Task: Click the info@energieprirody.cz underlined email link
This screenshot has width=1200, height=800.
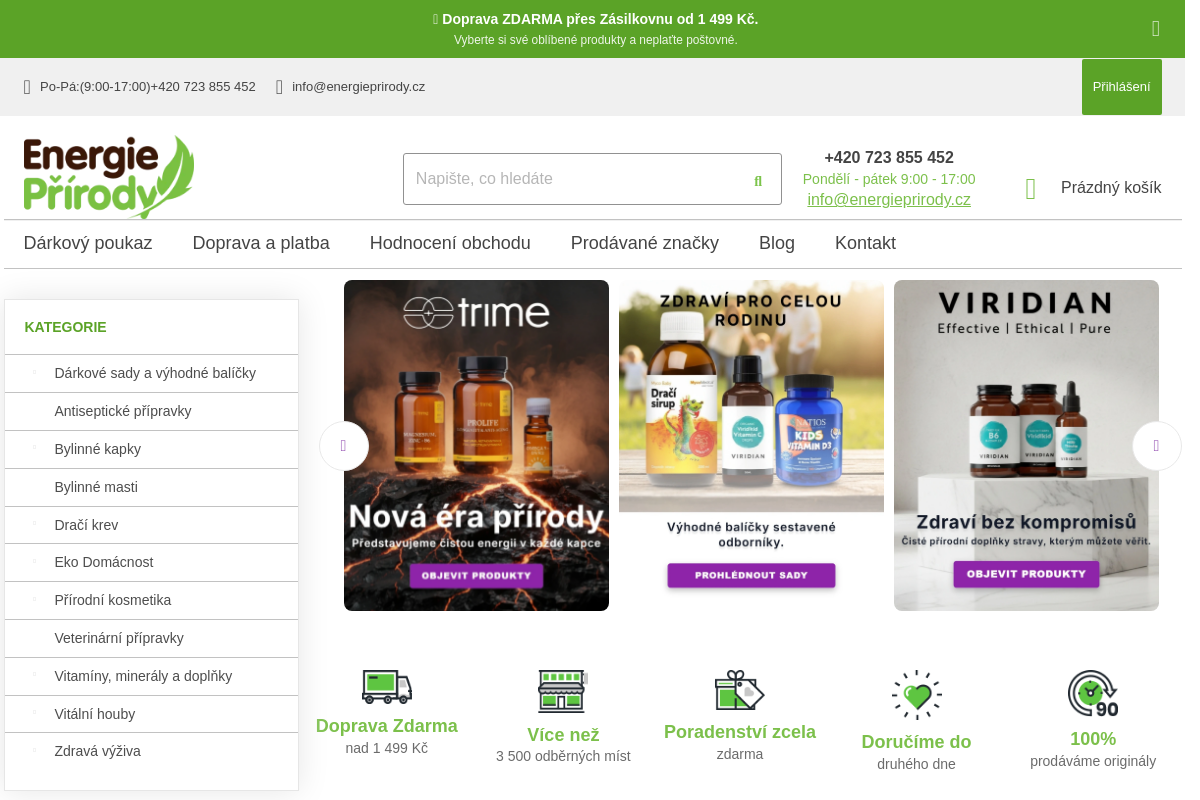Action: pos(888,199)
